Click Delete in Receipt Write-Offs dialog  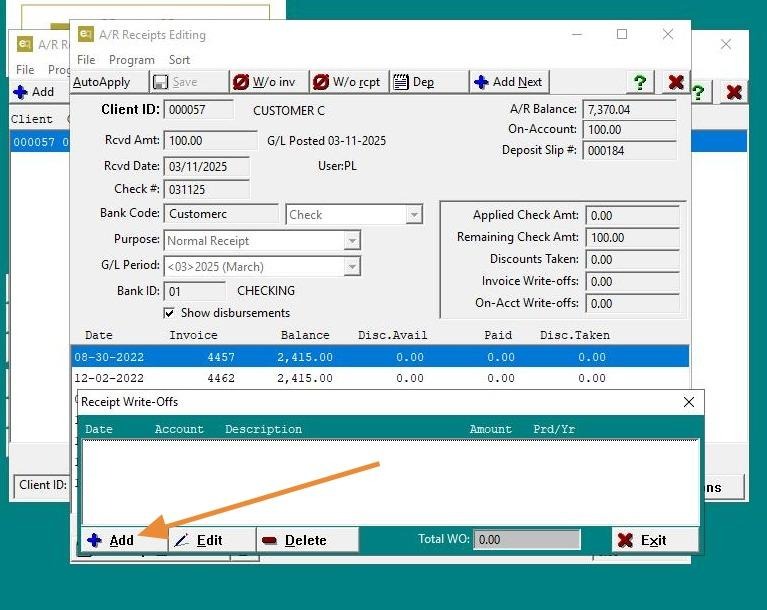308,540
